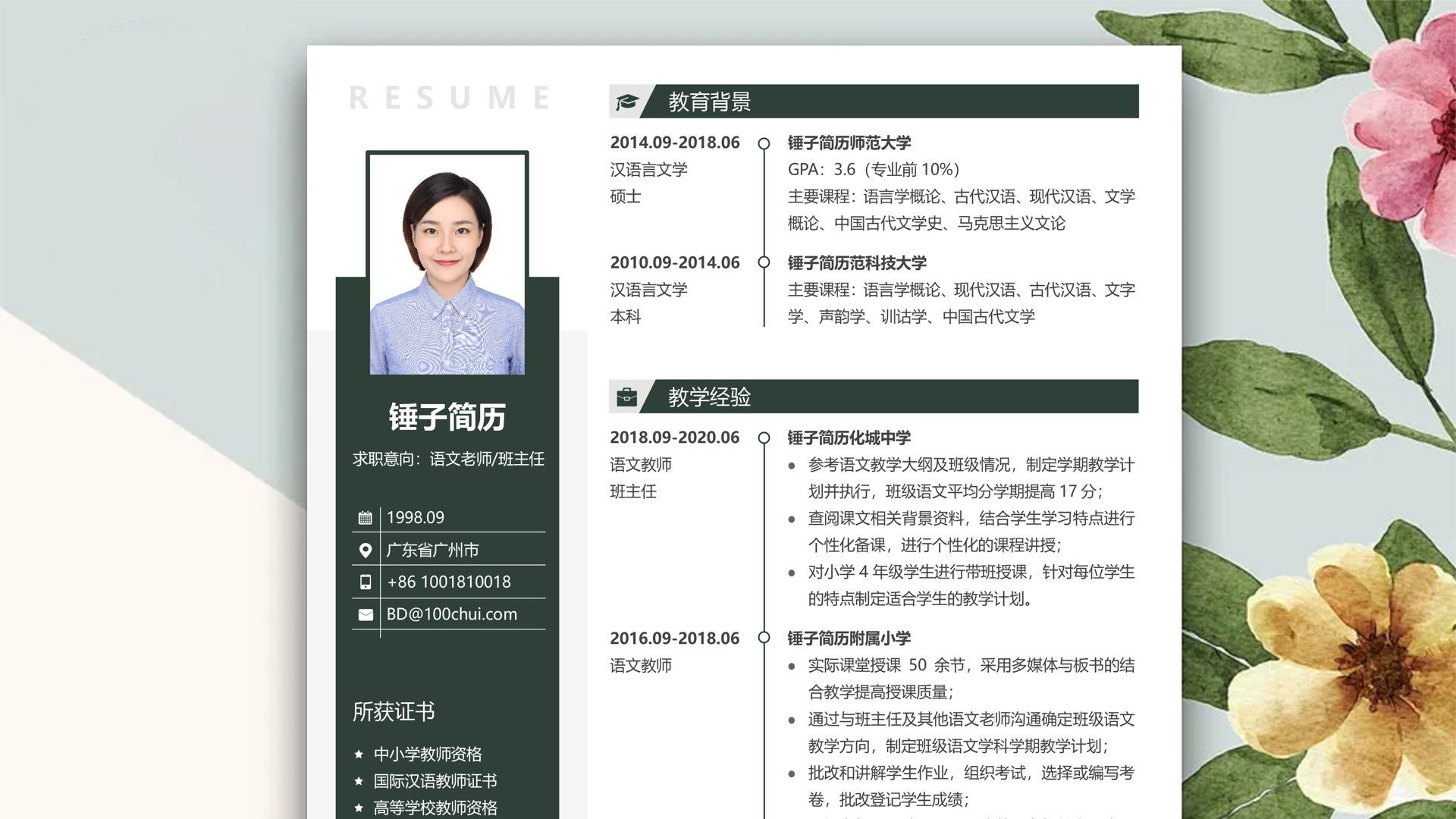1456x819 pixels.
Task: Click the location pin icon next to 广东省广州市
Action: coord(366,551)
